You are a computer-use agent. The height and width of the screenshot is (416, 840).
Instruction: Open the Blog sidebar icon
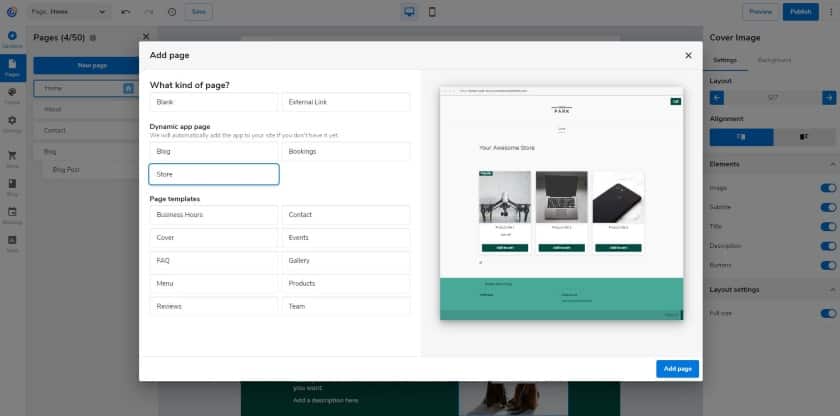pyautogui.click(x=12, y=187)
